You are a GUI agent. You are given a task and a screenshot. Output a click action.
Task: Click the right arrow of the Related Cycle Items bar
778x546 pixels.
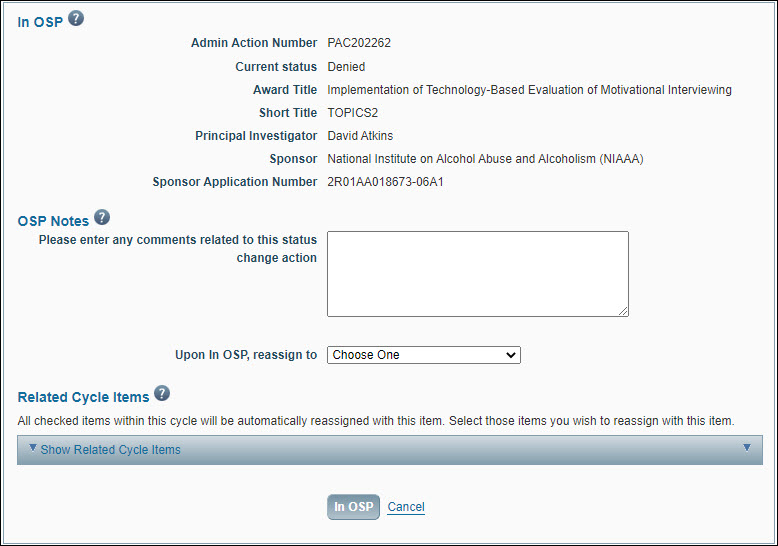(x=747, y=448)
